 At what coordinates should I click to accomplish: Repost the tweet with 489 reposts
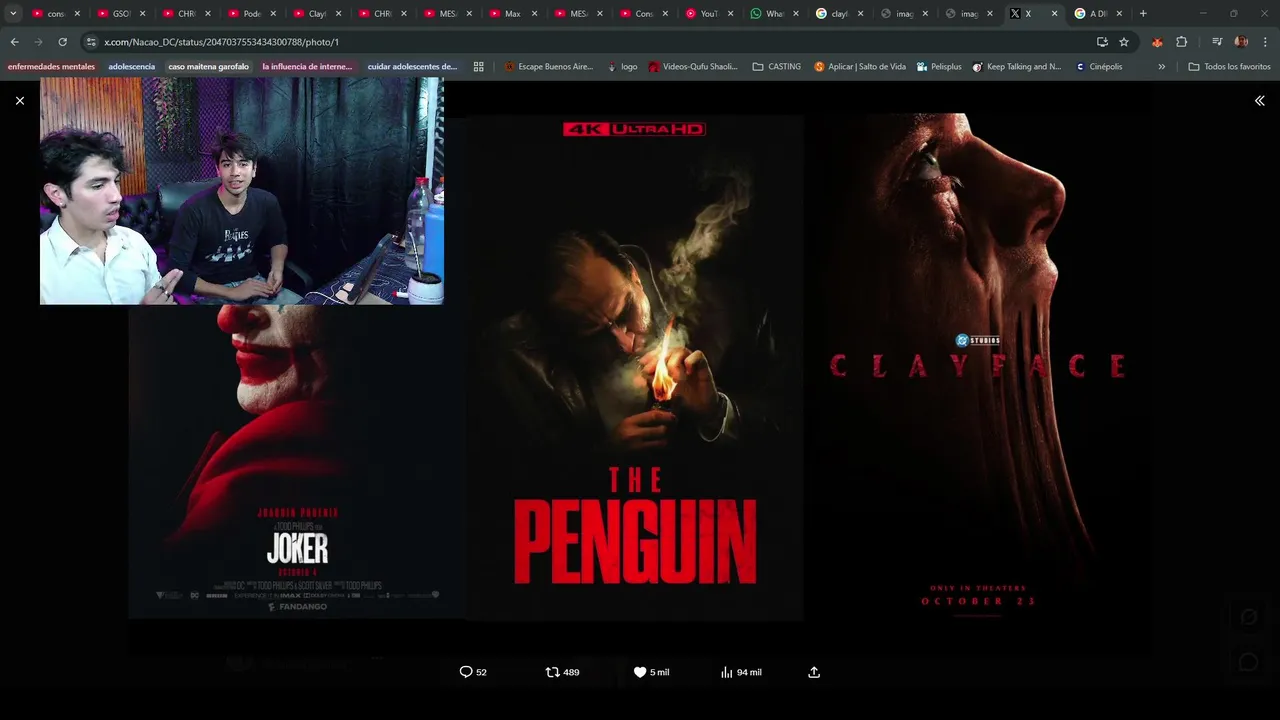pos(562,672)
